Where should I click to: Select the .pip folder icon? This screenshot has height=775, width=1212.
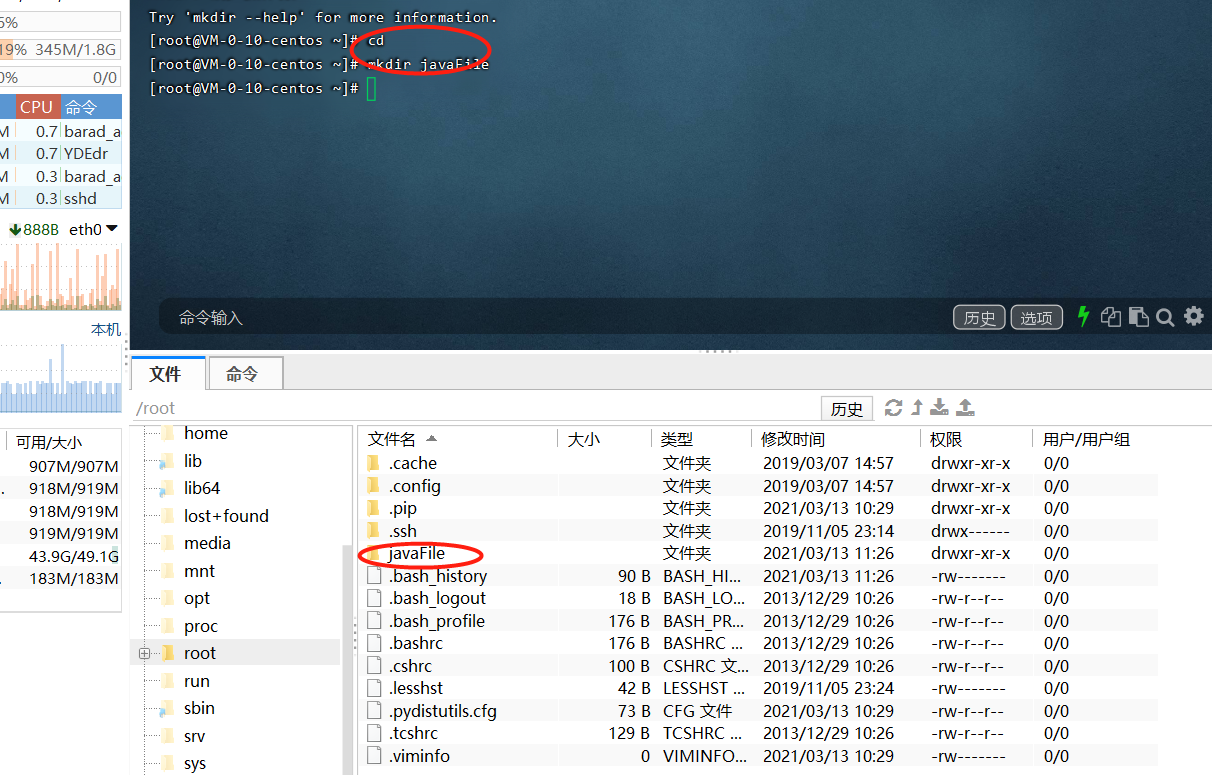click(374, 508)
